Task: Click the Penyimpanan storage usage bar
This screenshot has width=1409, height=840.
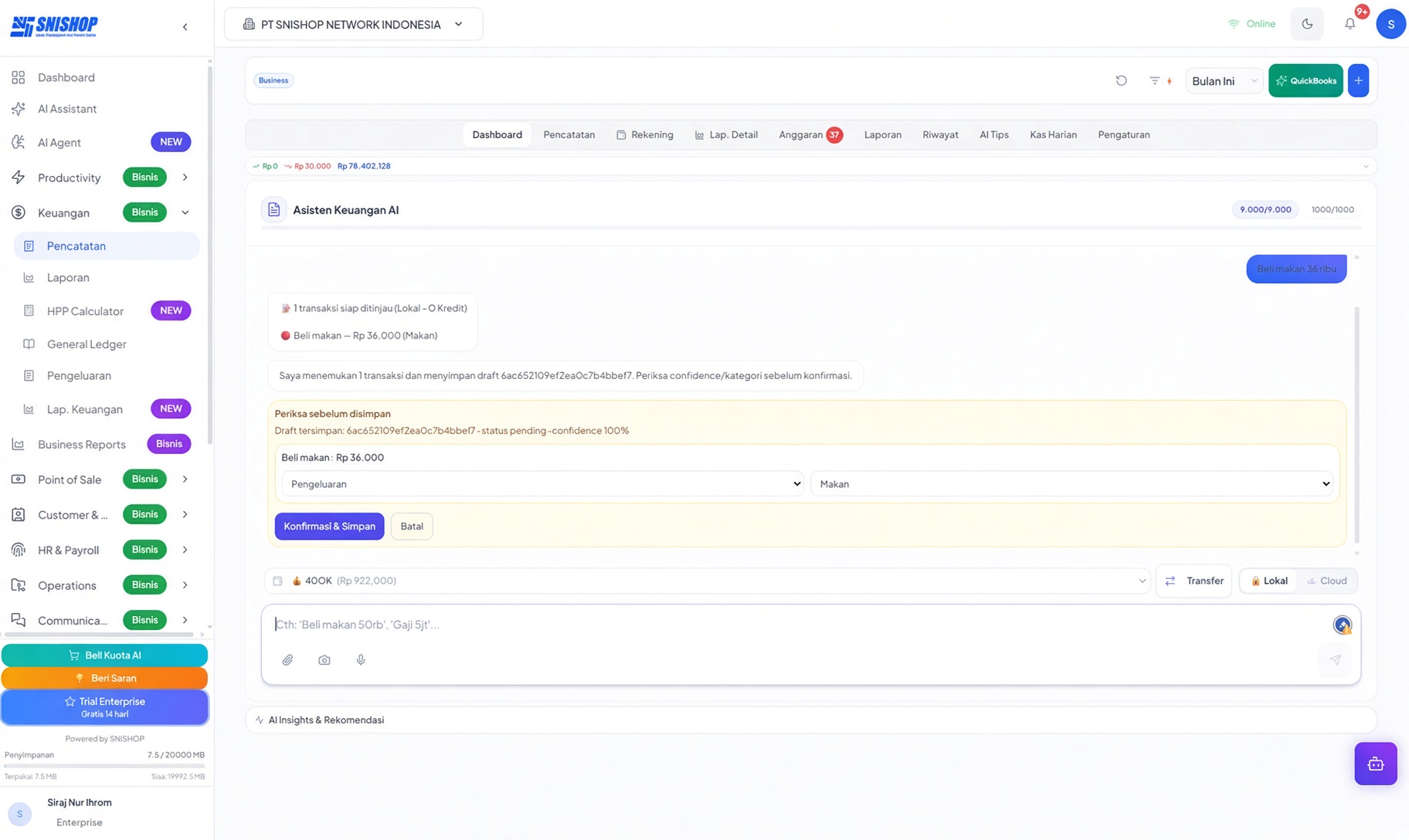Action: point(104,766)
